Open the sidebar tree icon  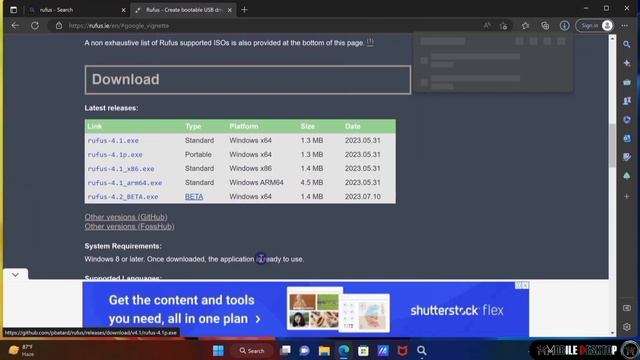[627, 176]
